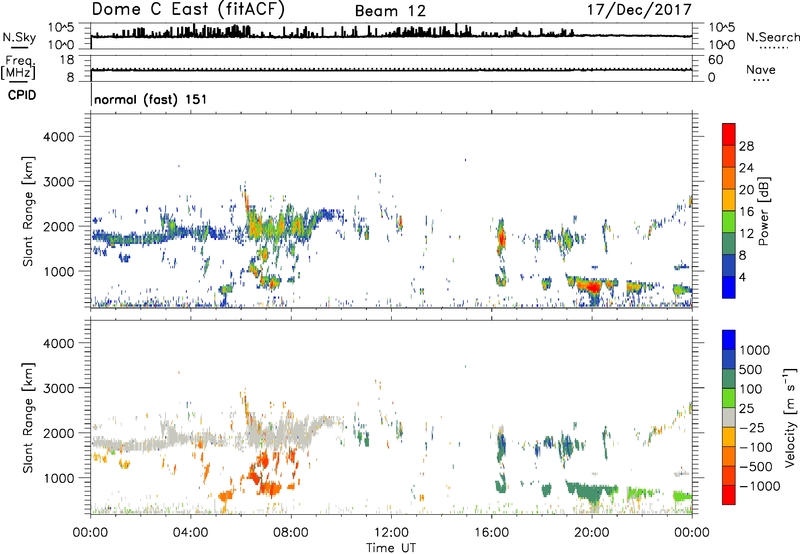This screenshot has height=554, width=800.
Task: Click the 'Freq. [MHz]' label
Action: click(19, 68)
